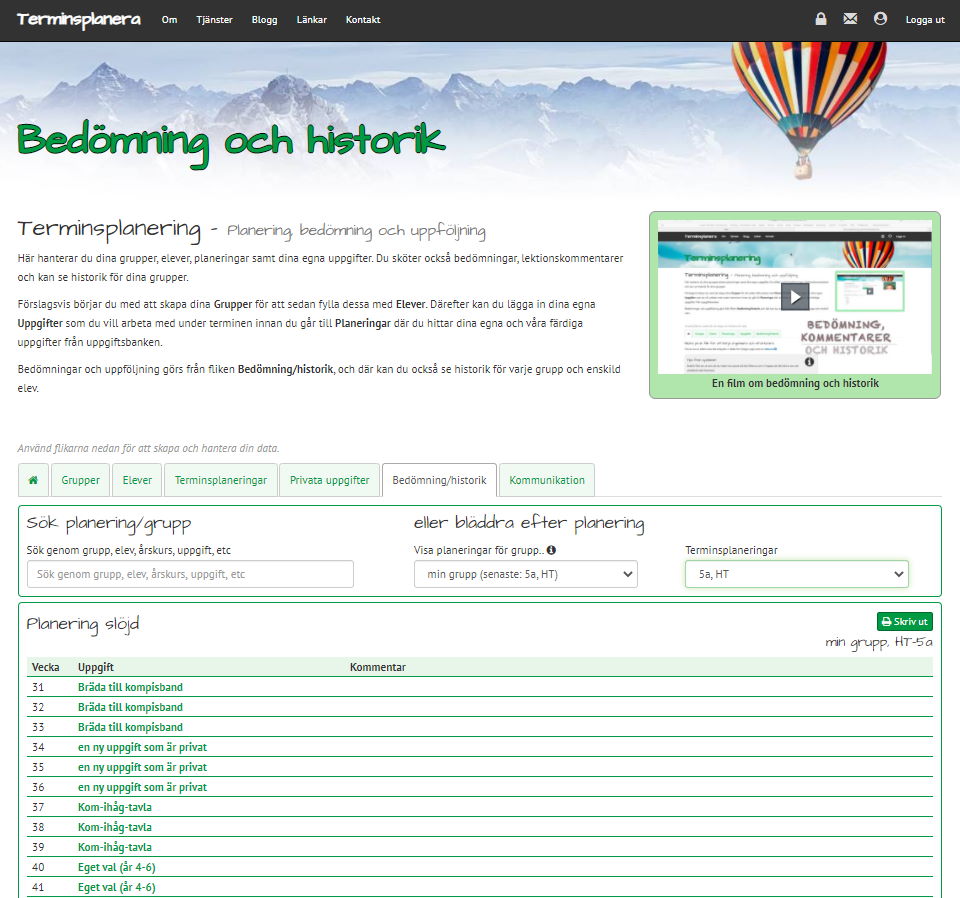The width and height of the screenshot is (960, 898).
Task: Open the envelope messages icon
Action: (850, 19)
